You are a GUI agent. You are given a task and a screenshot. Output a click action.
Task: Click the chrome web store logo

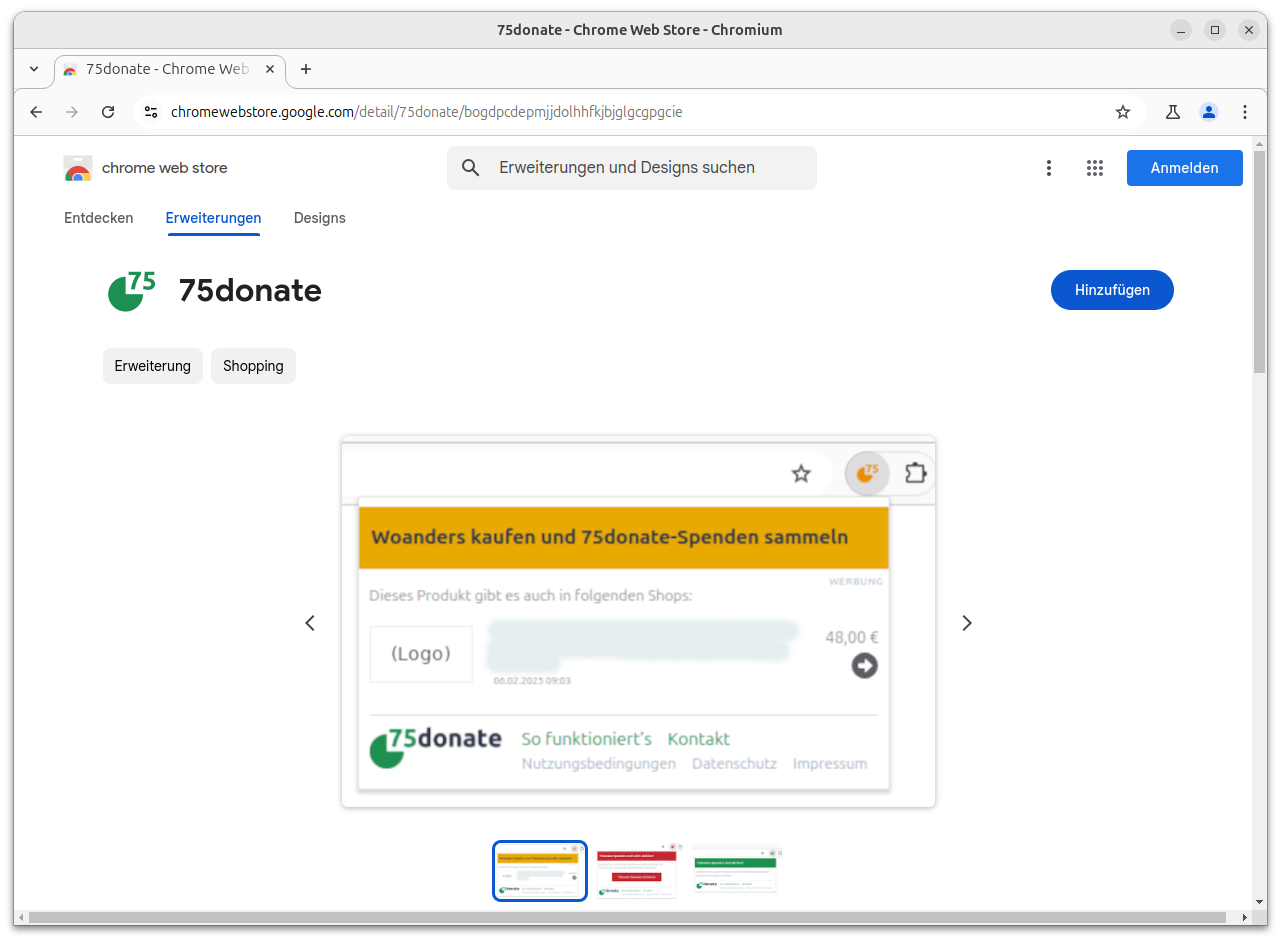coord(145,168)
